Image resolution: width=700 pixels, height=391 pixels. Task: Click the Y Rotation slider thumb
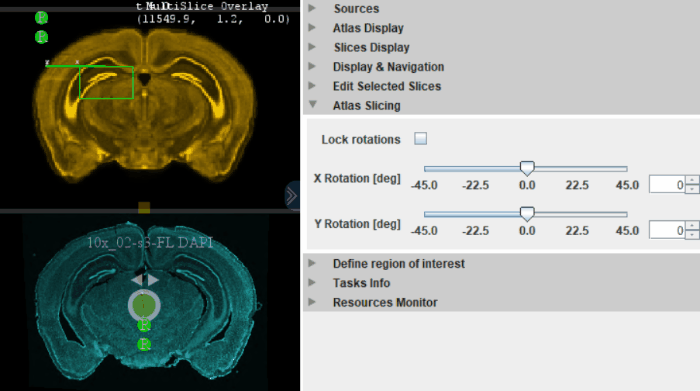[x=527, y=214]
